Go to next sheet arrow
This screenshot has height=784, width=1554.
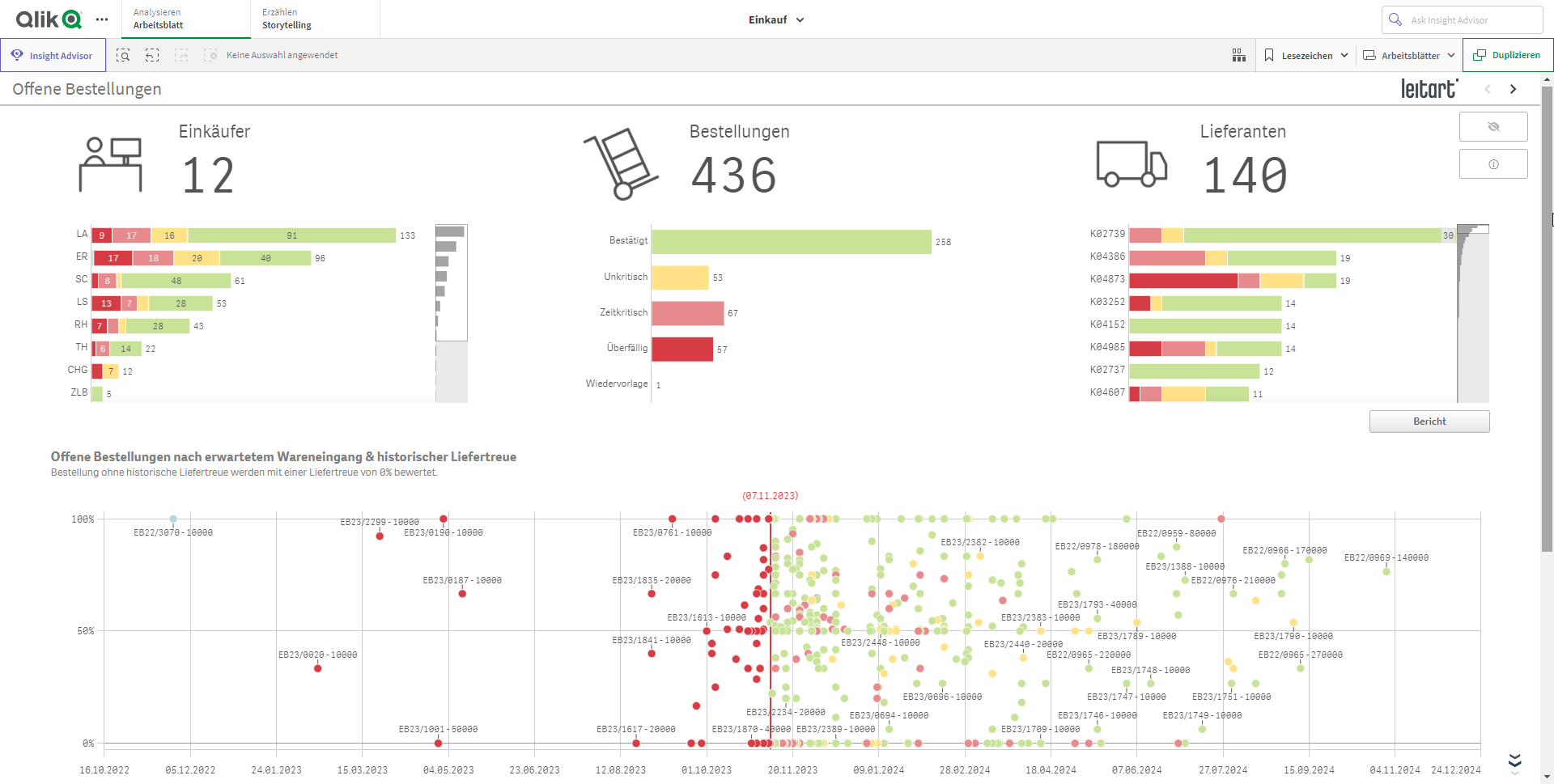[x=1513, y=89]
